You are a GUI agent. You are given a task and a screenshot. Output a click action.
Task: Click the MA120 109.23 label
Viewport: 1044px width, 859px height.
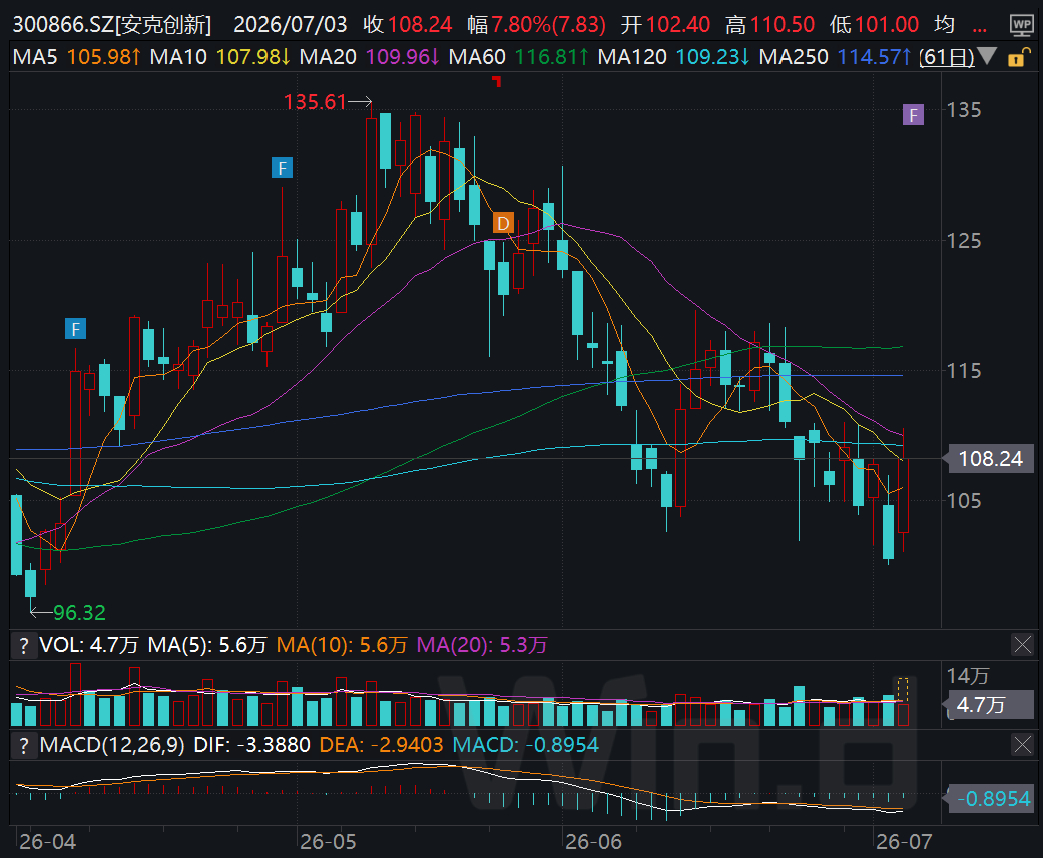click(674, 57)
